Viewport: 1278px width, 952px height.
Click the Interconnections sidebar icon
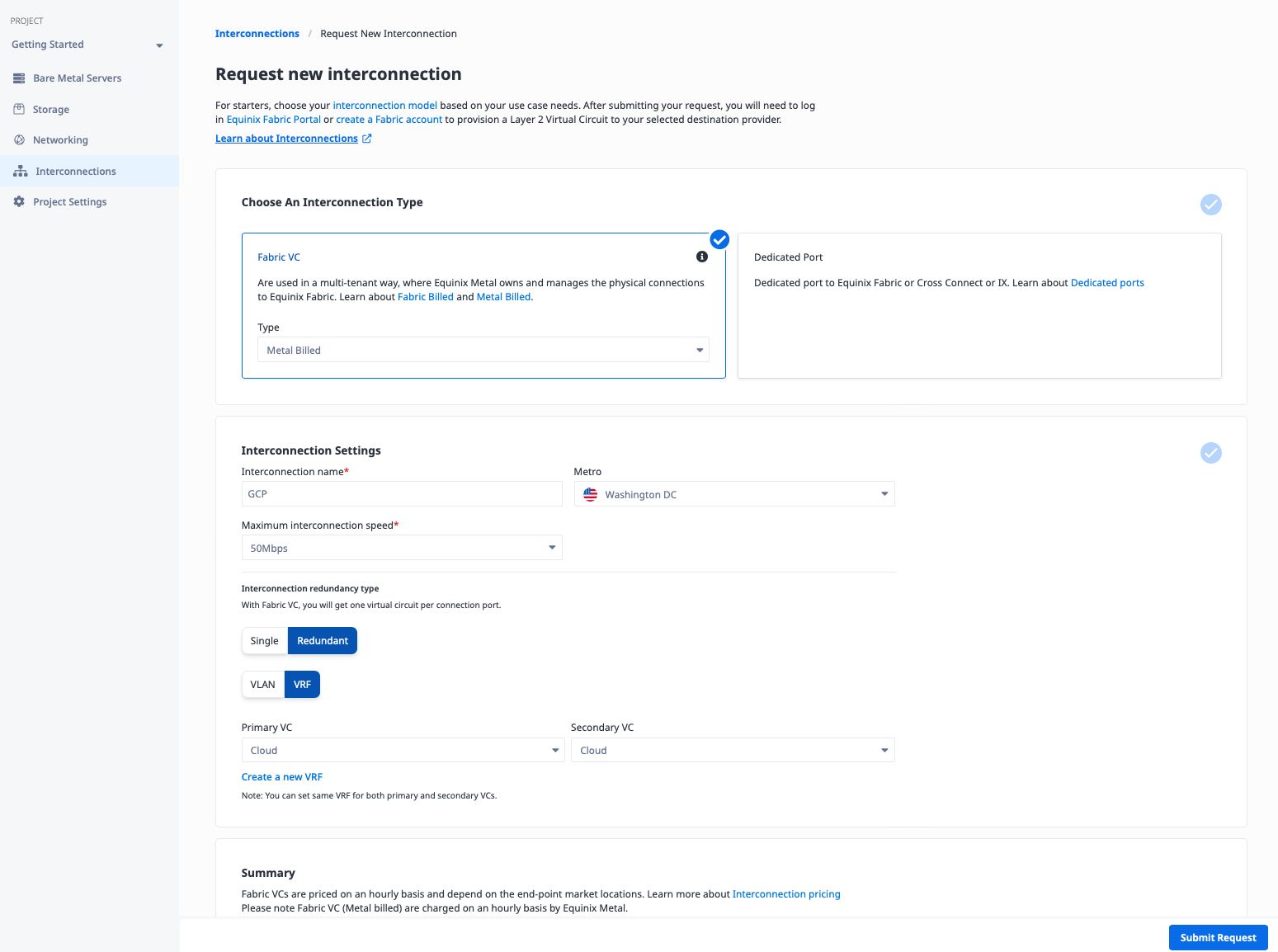pyautogui.click(x=21, y=171)
